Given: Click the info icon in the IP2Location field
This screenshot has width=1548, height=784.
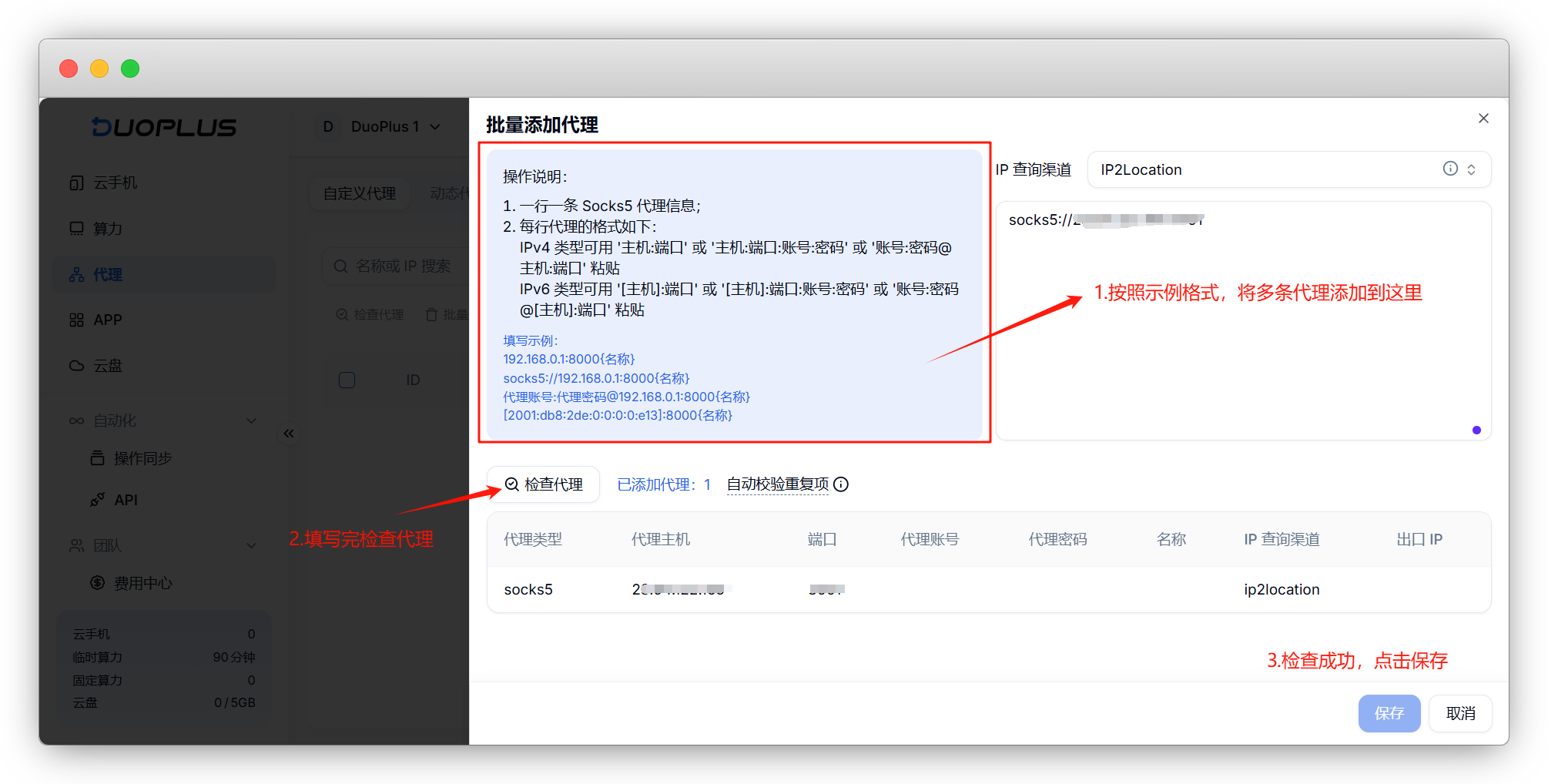Looking at the screenshot, I should (x=1449, y=169).
